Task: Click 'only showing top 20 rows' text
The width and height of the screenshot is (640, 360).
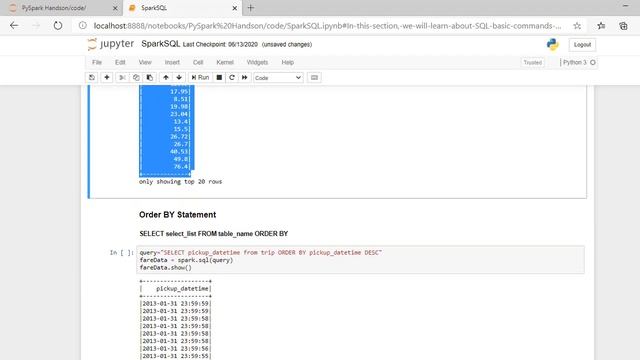Action: [x=180, y=182]
